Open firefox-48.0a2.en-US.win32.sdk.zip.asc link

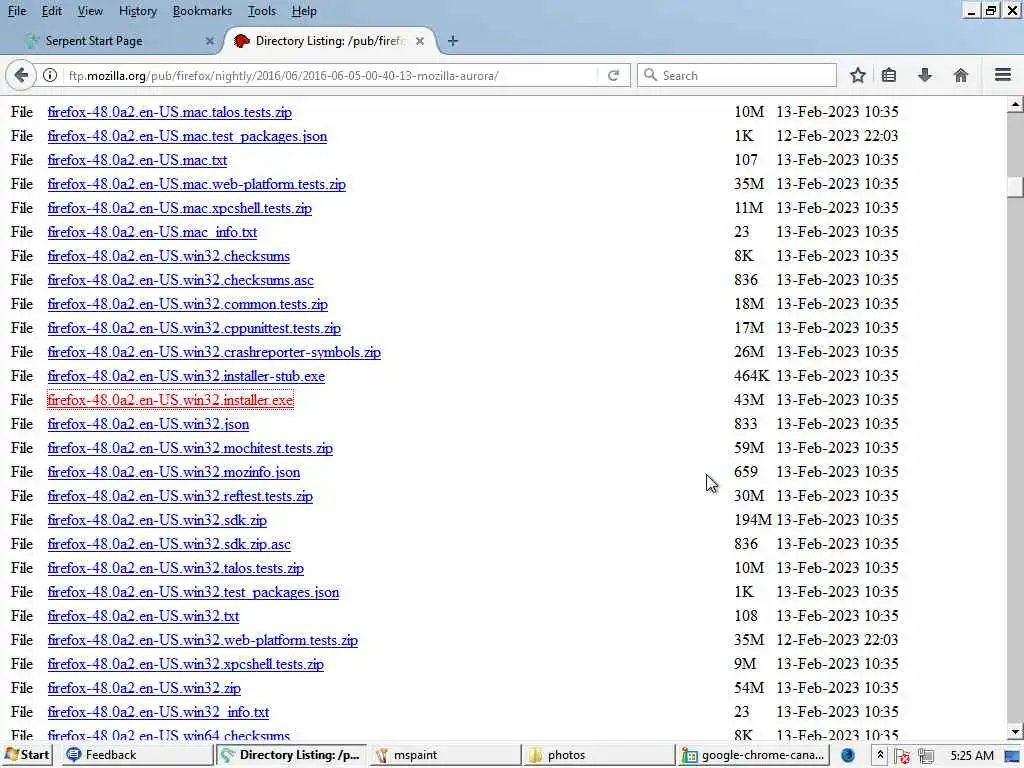click(x=169, y=544)
